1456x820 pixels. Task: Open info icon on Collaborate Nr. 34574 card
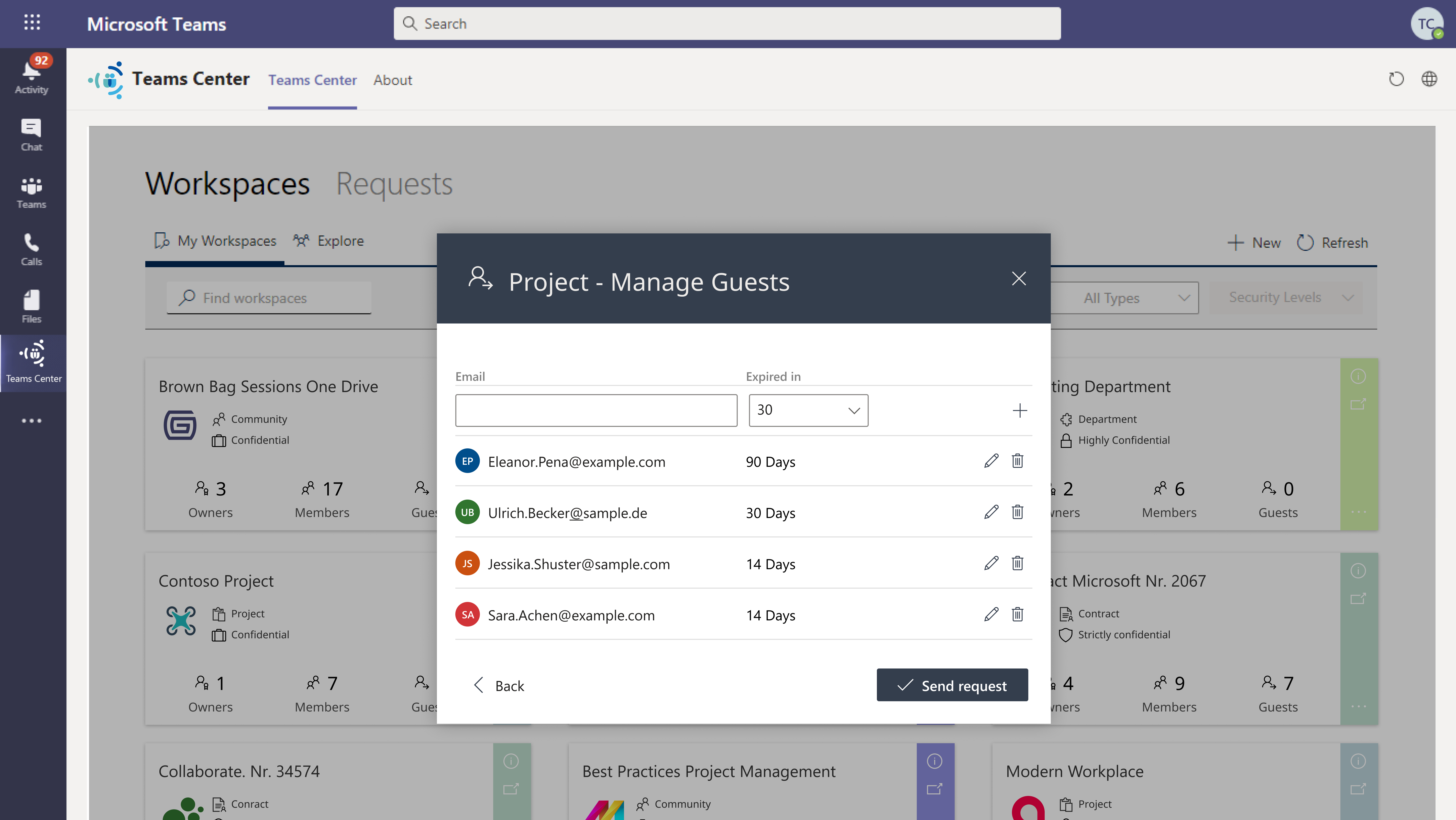click(511, 762)
